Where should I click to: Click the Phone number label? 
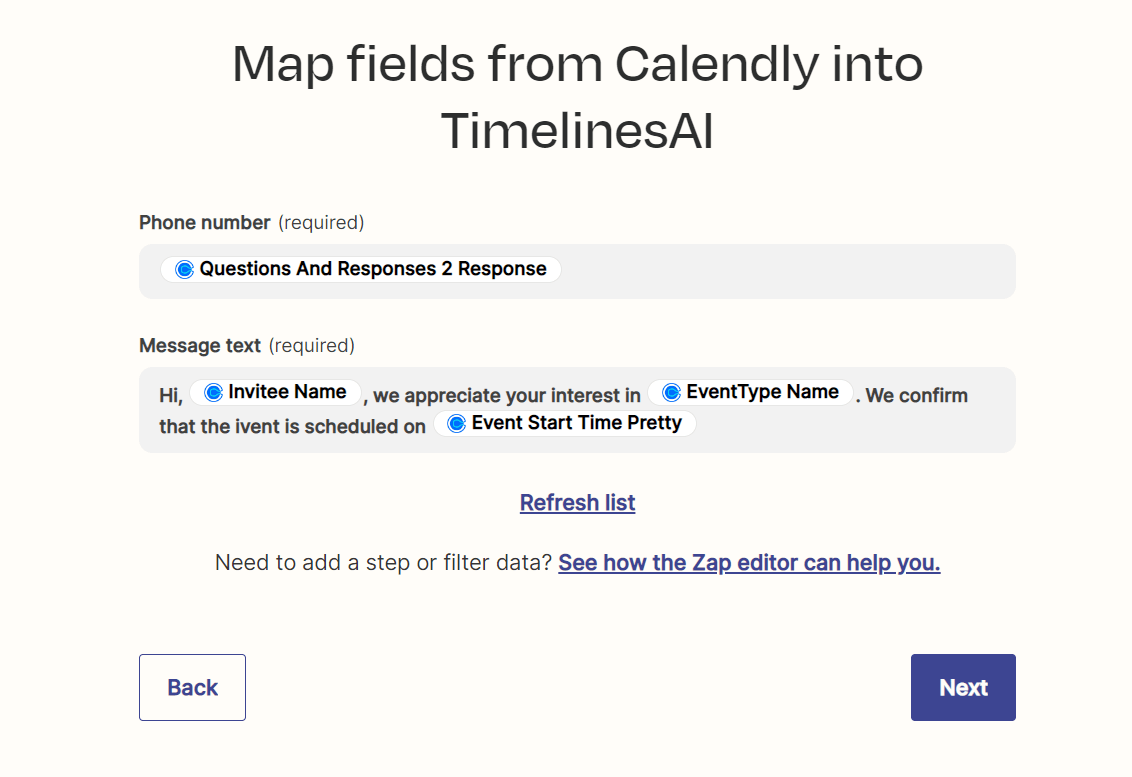coord(205,222)
